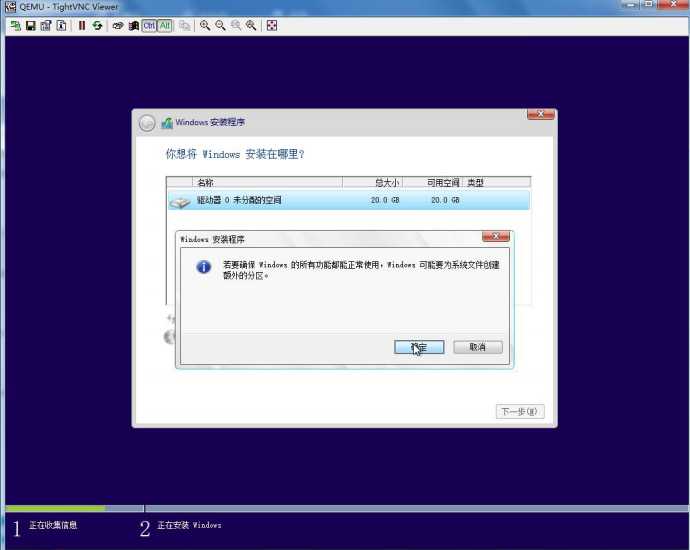
Task: Click the 确定 (OK) button in dialog
Action: point(419,347)
